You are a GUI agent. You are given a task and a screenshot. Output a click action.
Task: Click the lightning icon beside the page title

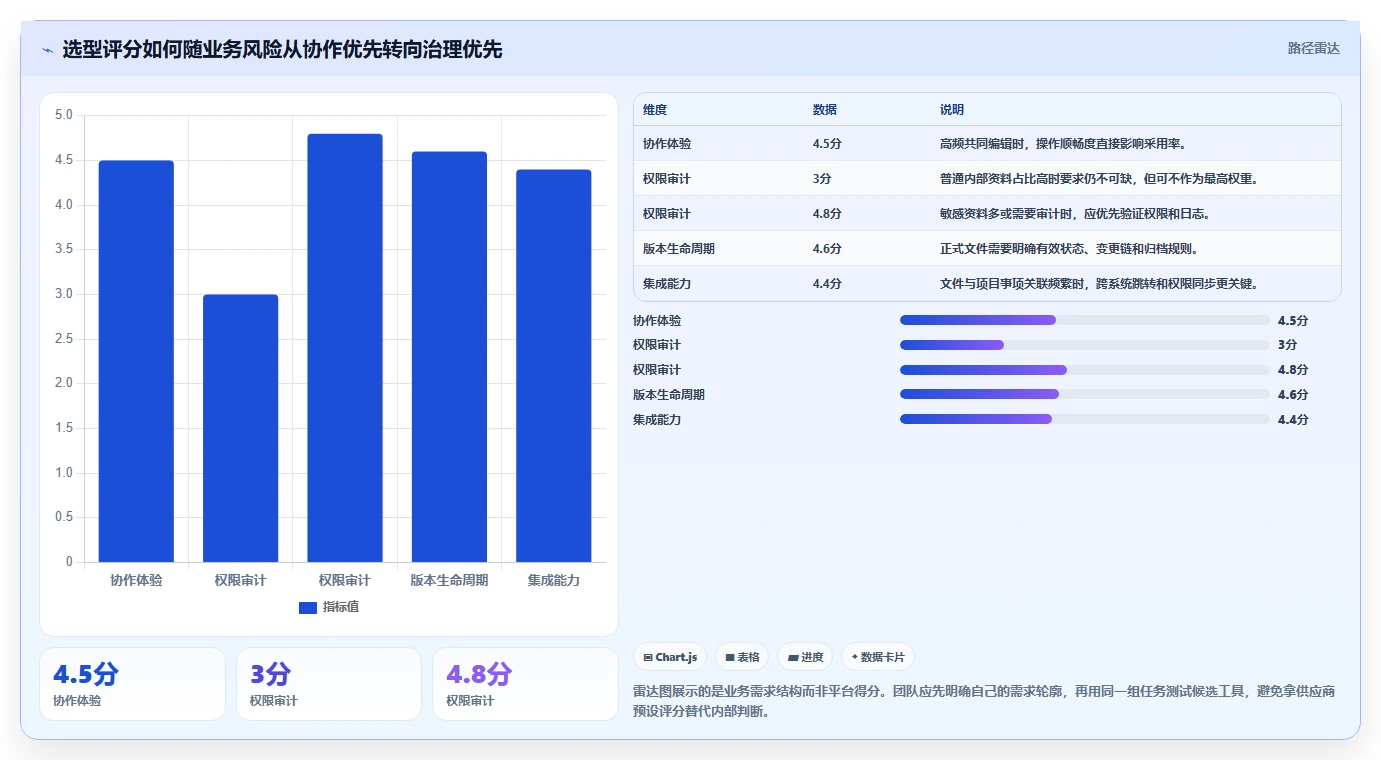47,50
